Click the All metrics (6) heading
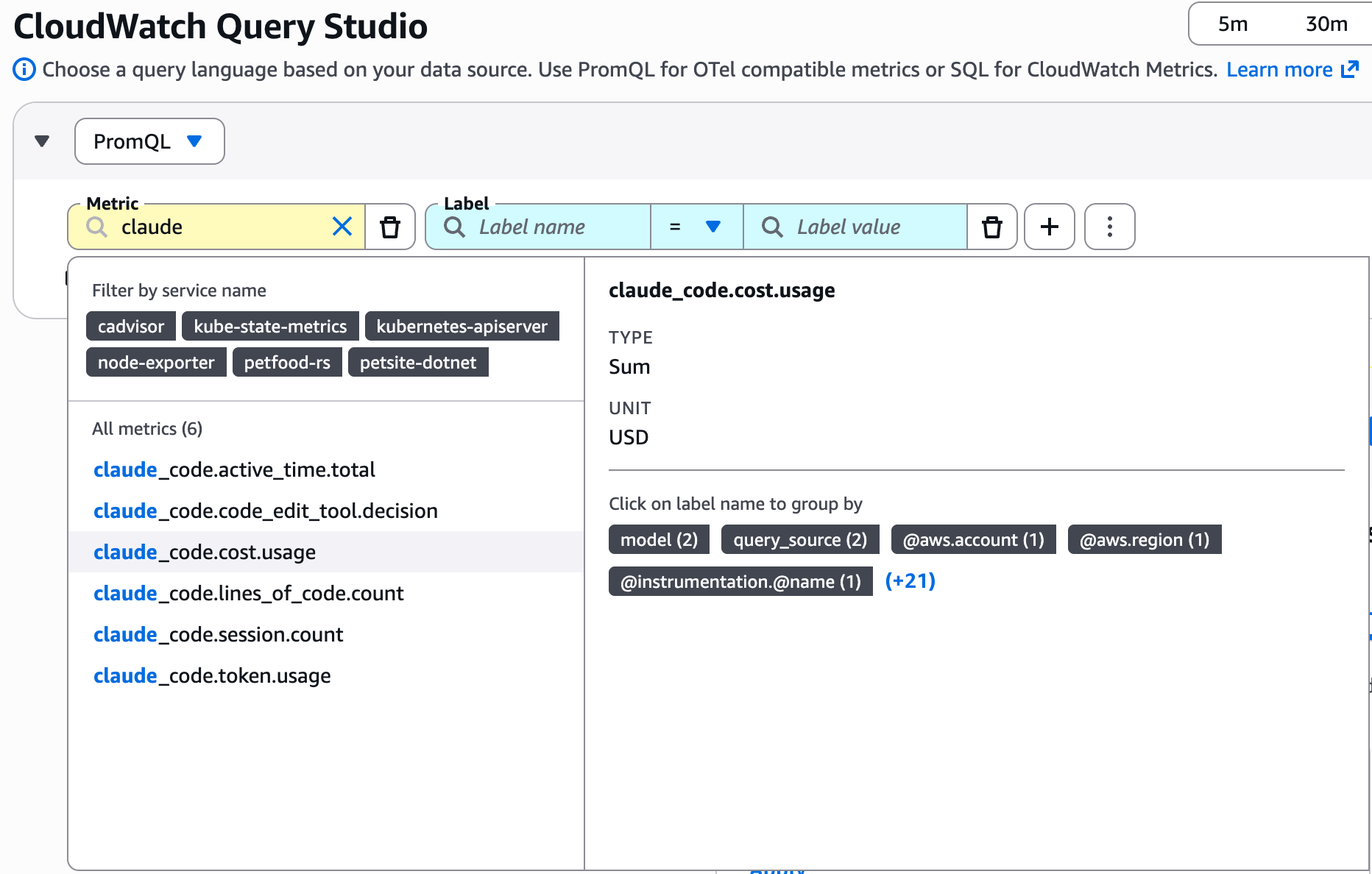 point(147,428)
